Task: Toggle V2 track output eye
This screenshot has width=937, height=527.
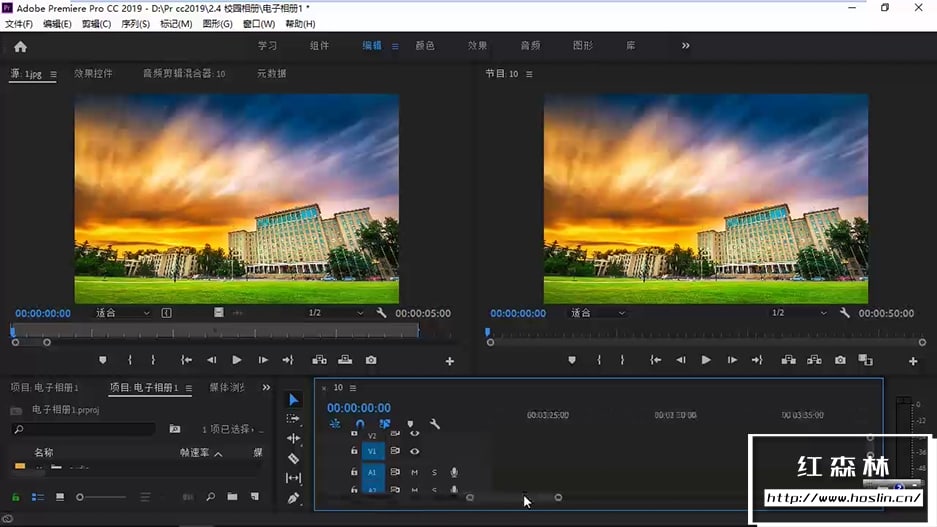Action: pyautogui.click(x=414, y=433)
